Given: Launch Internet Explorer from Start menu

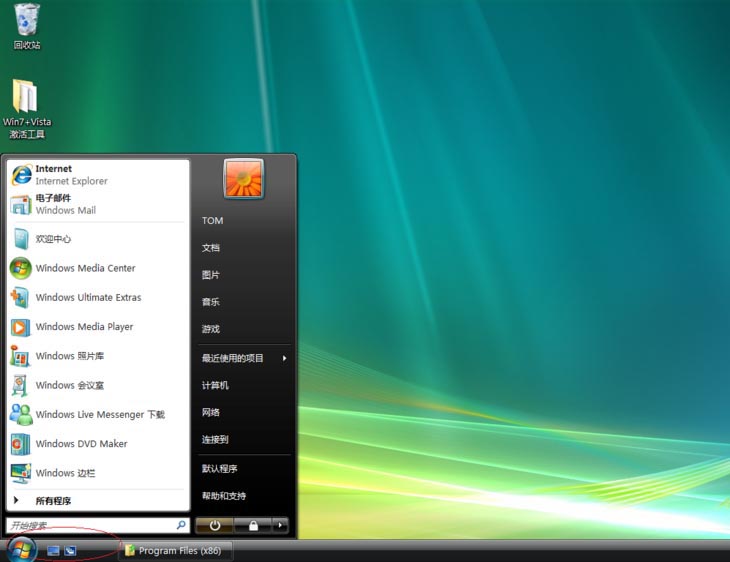Looking at the screenshot, I should pos(98,175).
